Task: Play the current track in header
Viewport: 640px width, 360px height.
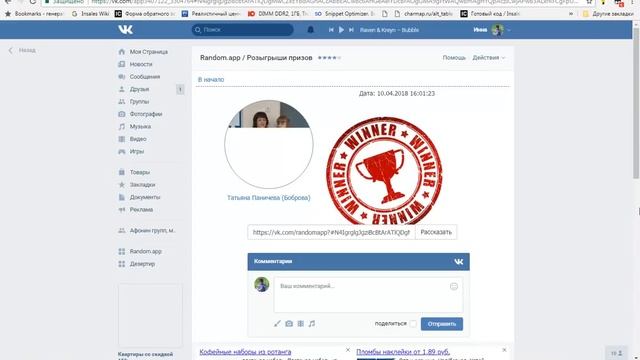Action: pos(341,30)
